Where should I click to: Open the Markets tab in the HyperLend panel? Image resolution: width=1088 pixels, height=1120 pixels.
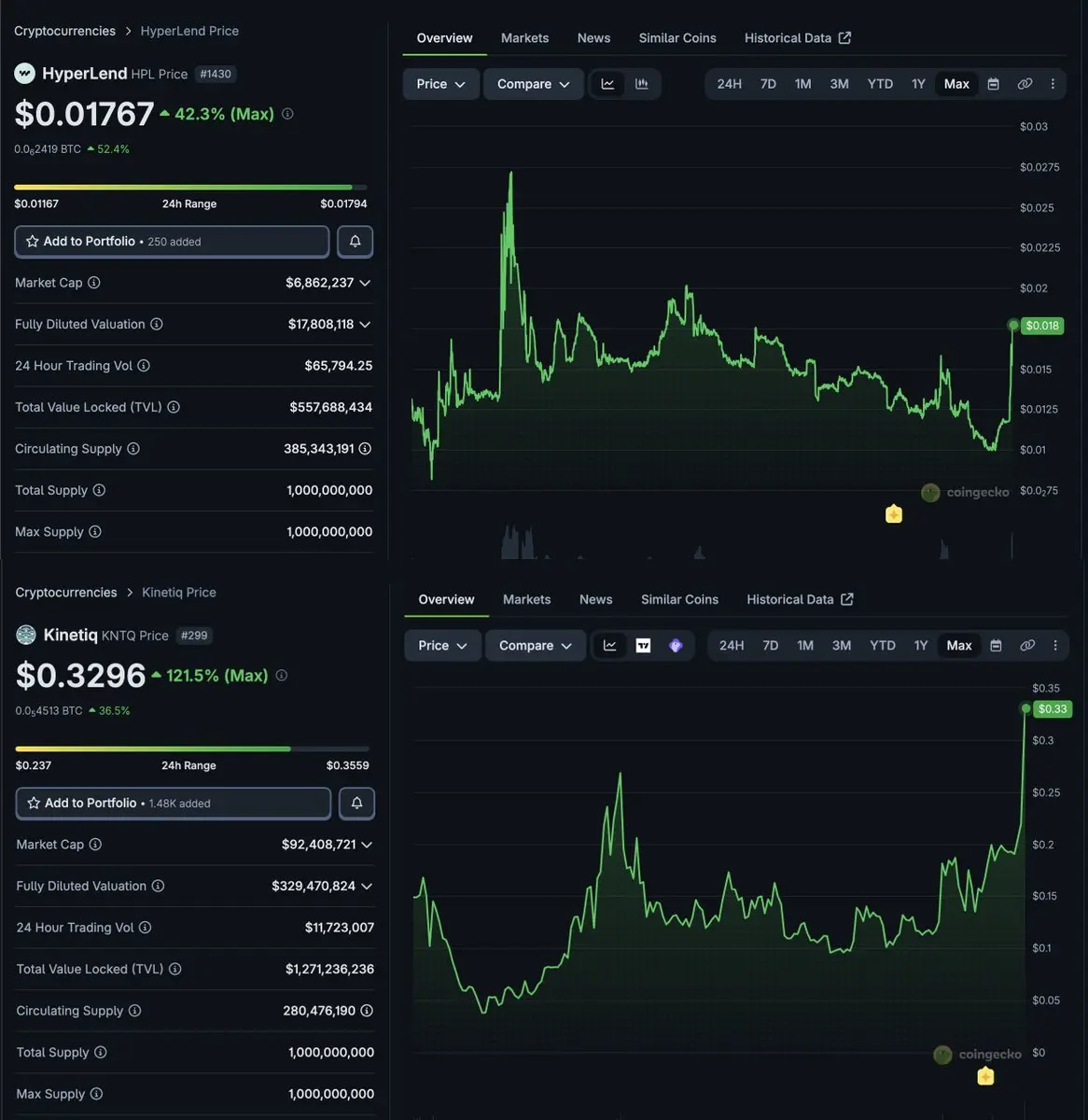tap(524, 38)
